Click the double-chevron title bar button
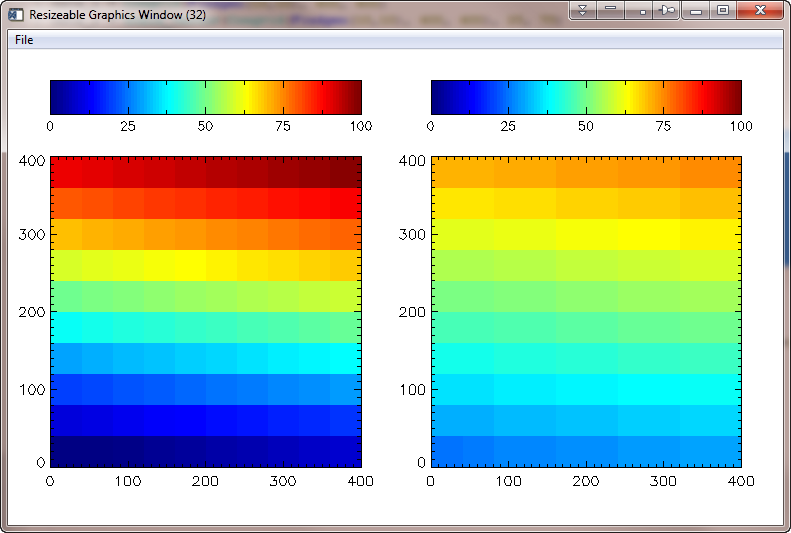 [583, 10]
